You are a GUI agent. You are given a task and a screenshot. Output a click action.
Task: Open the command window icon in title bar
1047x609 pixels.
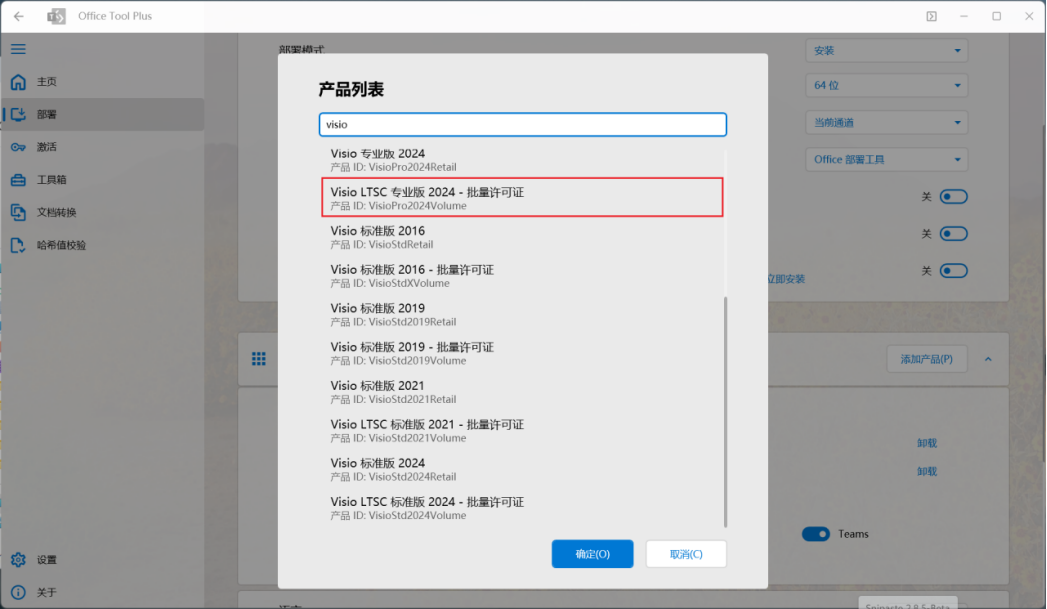(931, 16)
